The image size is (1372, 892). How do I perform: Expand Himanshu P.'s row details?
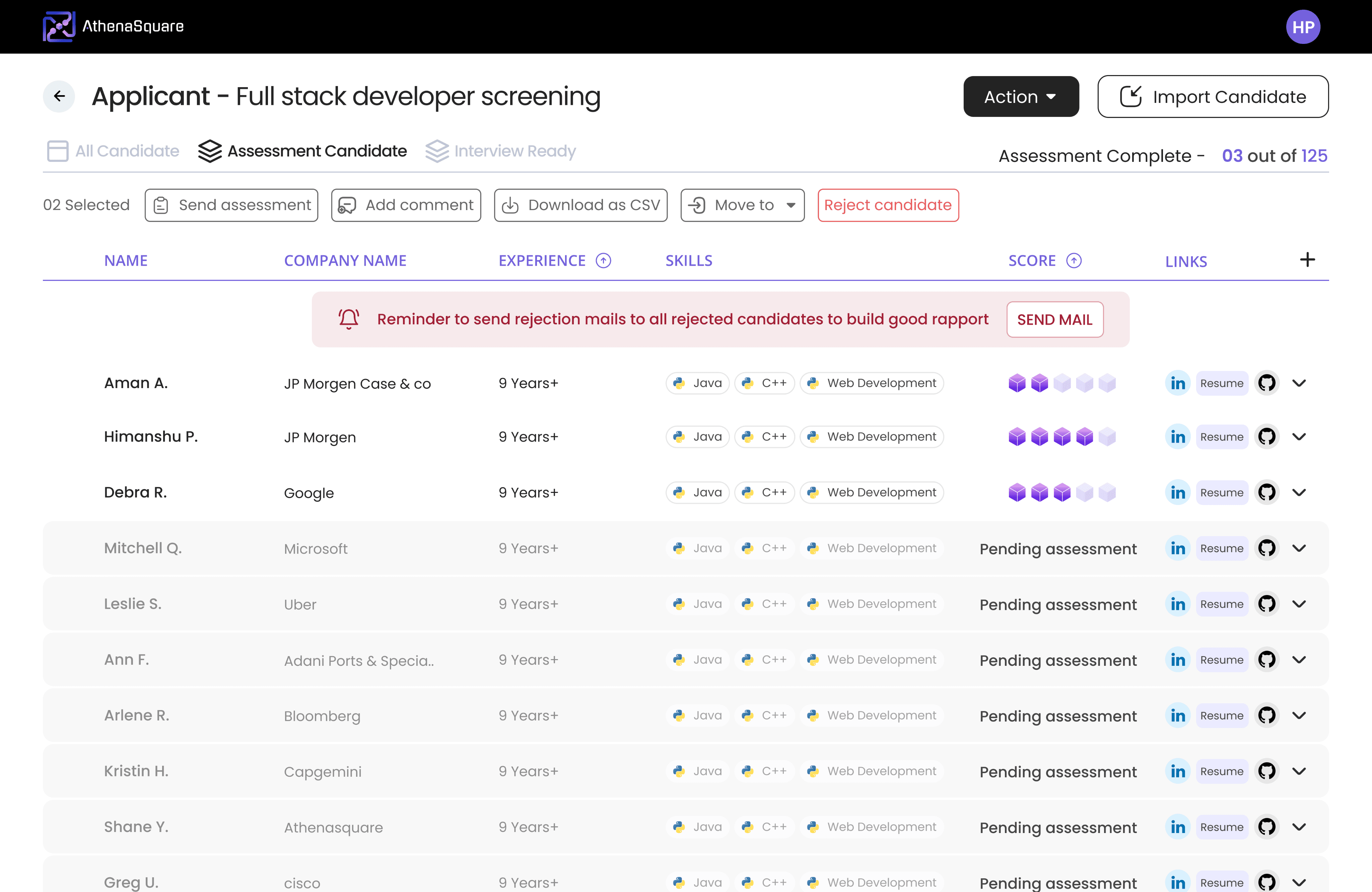point(1299,437)
